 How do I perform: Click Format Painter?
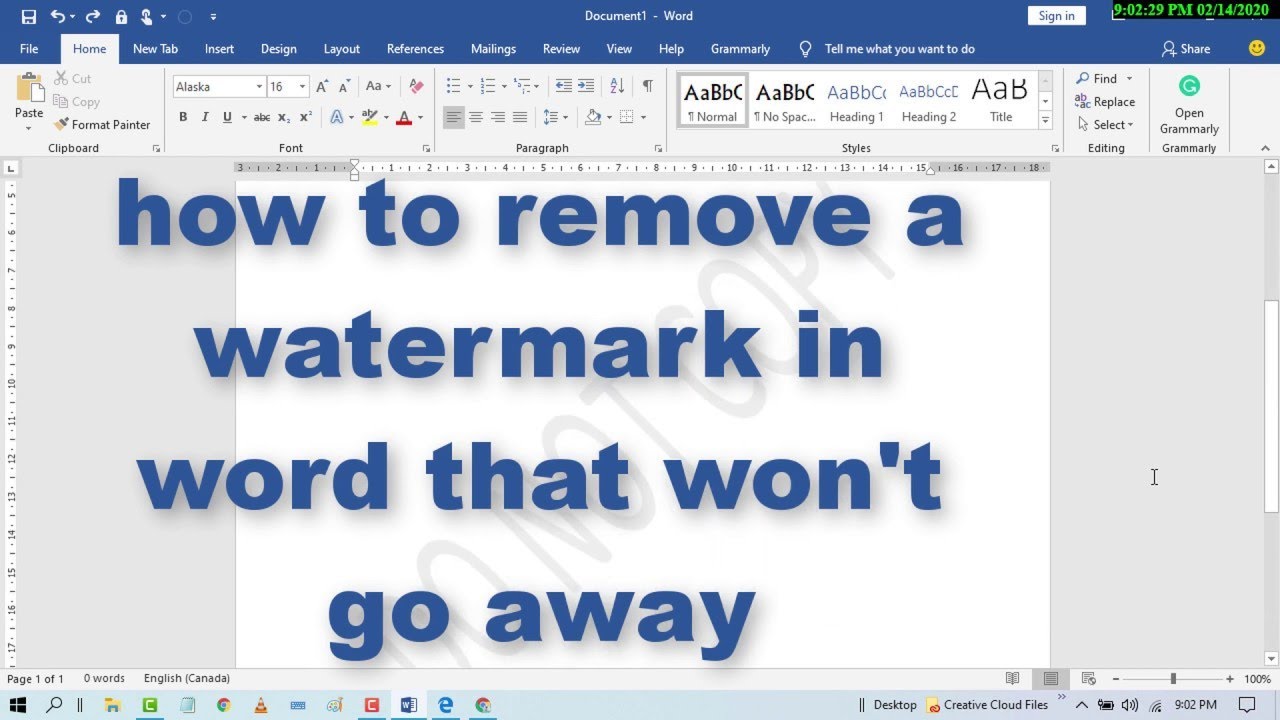tap(102, 125)
